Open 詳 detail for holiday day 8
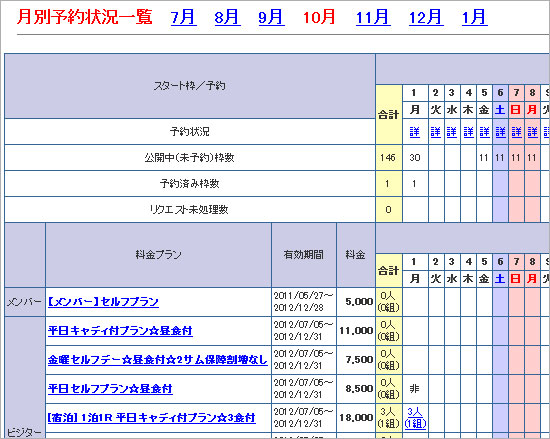 coord(532,132)
